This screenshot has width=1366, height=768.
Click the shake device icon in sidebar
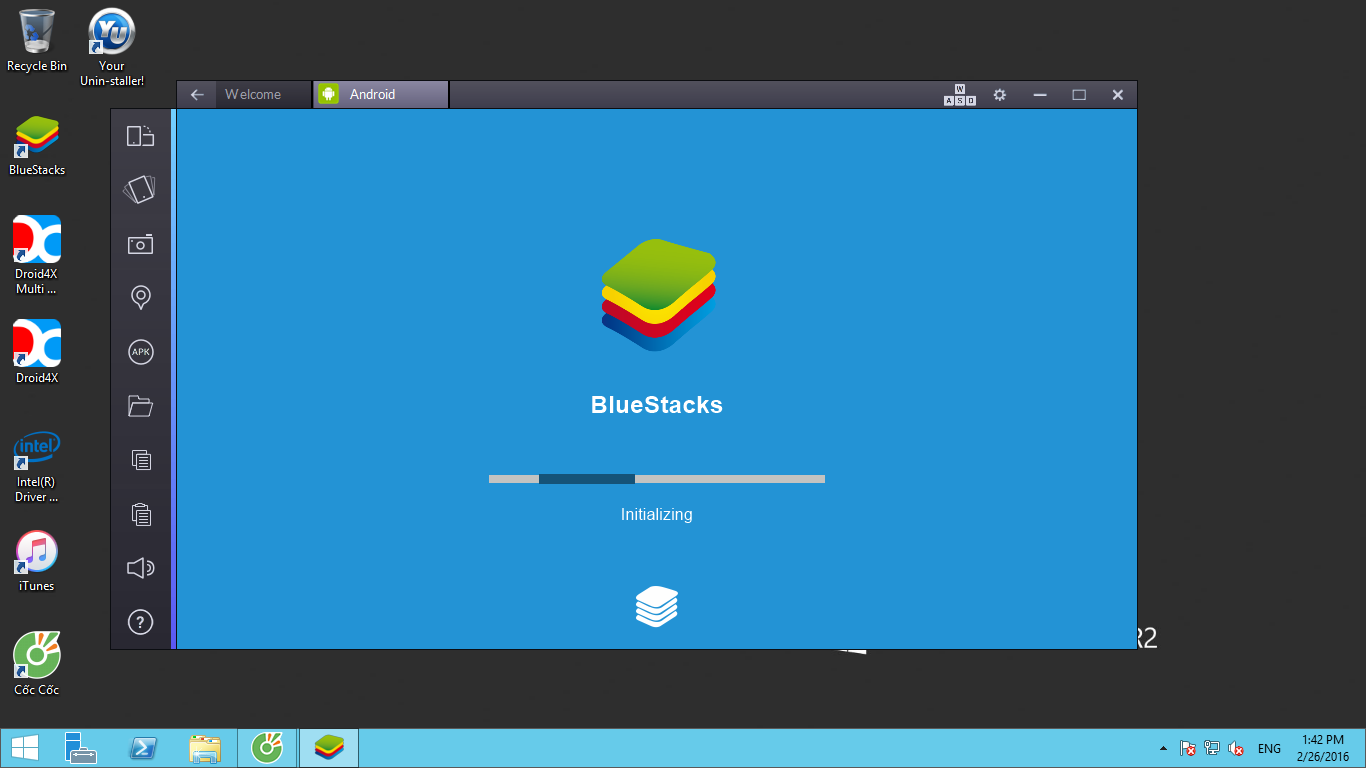[140, 189]
